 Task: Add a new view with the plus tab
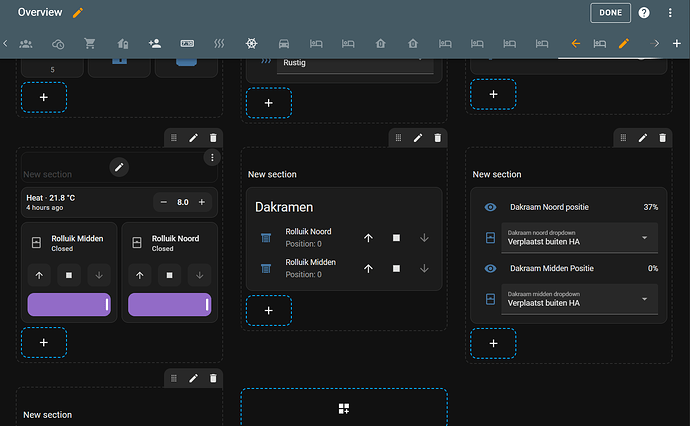click(677, 43)
